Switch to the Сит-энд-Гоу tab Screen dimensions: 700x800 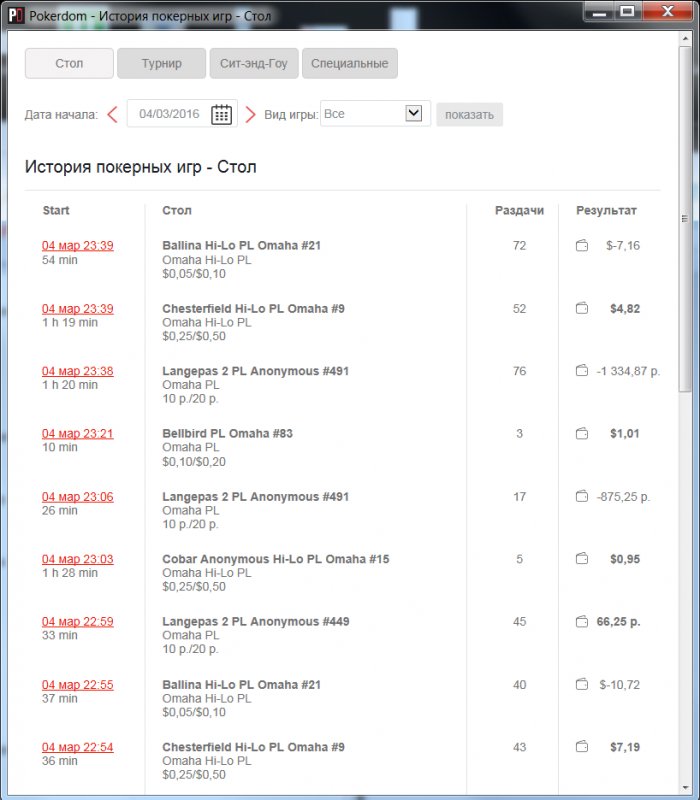coord(254,63)
